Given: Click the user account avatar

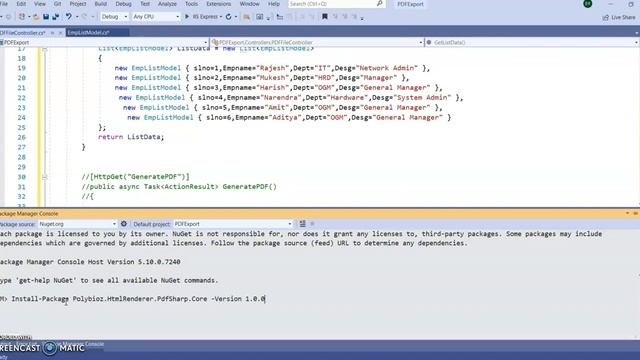Looking at the screenshot, I should point(588,4).
